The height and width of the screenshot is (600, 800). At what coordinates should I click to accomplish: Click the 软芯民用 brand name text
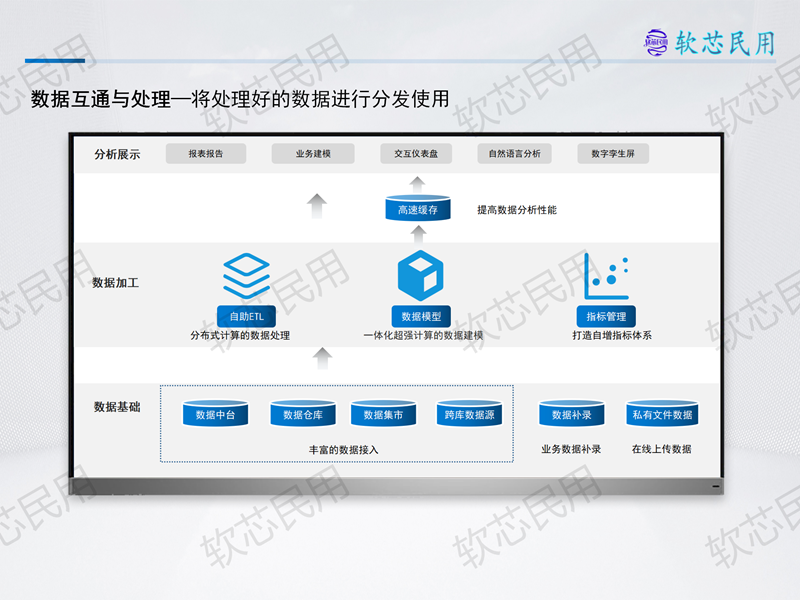725,43
